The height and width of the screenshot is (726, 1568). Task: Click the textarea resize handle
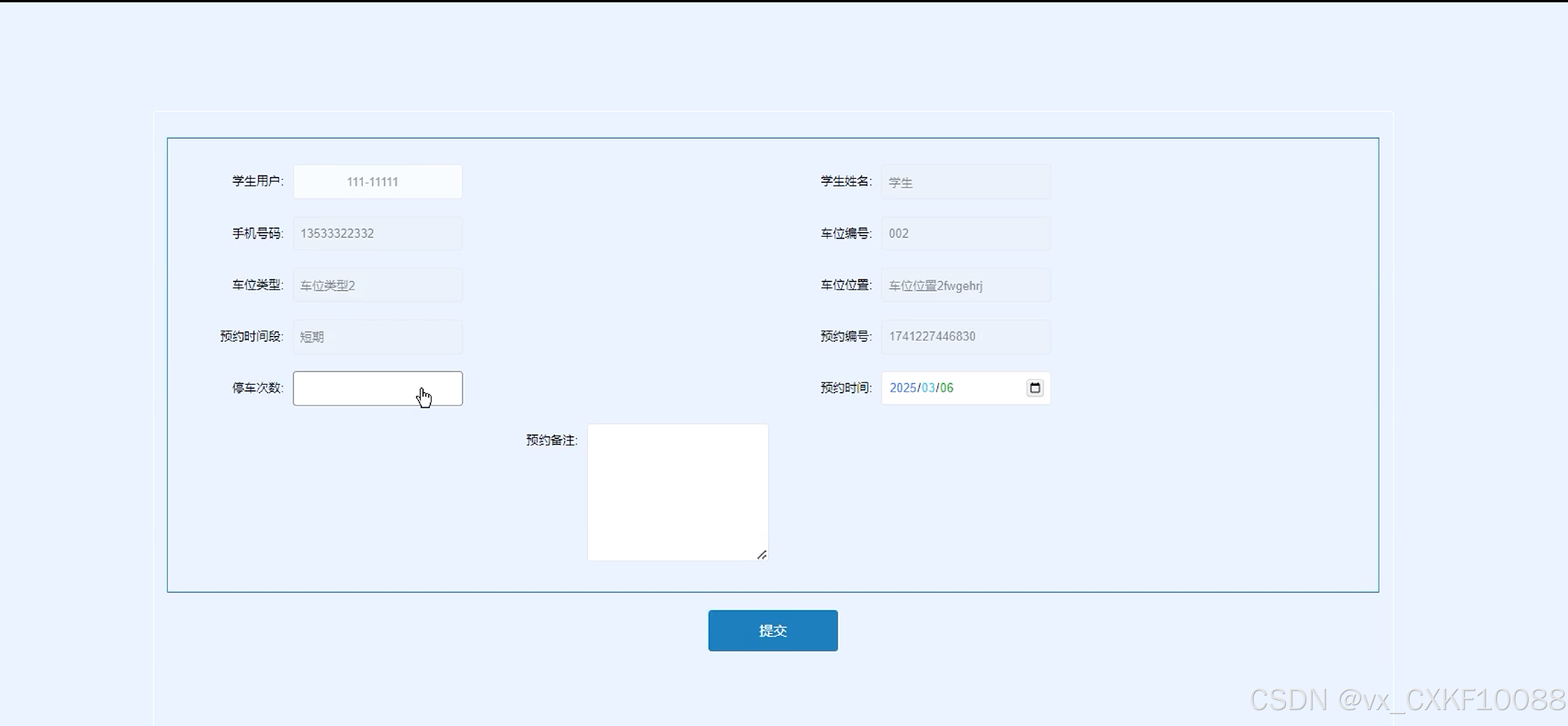tap(761, 555)
